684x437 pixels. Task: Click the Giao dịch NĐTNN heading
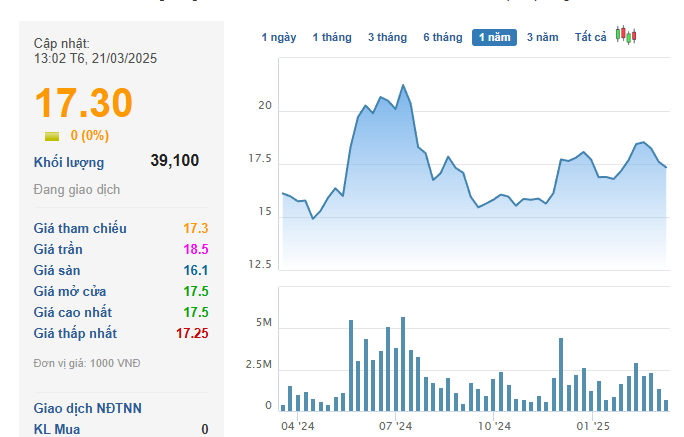coord(85,408)
